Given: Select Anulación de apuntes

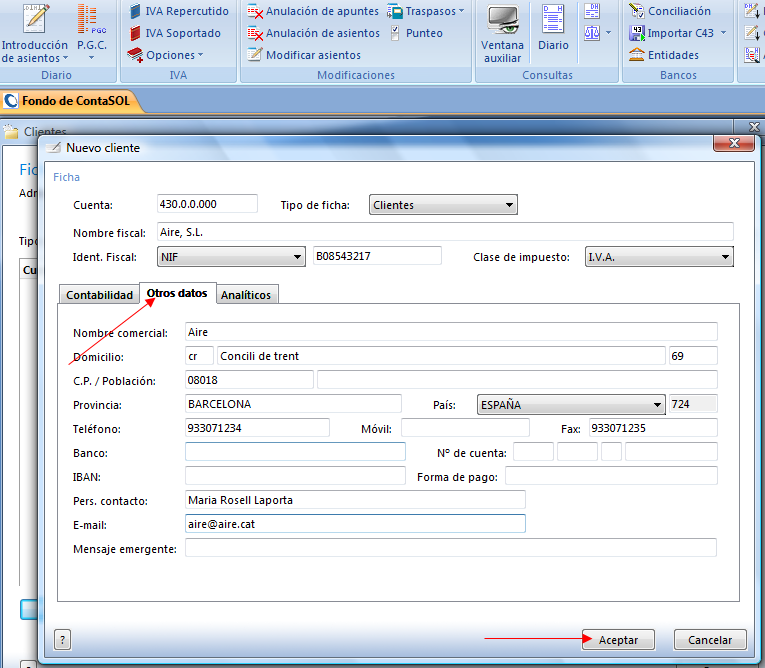Looking at the screenshot, I should tap(313, 11).
